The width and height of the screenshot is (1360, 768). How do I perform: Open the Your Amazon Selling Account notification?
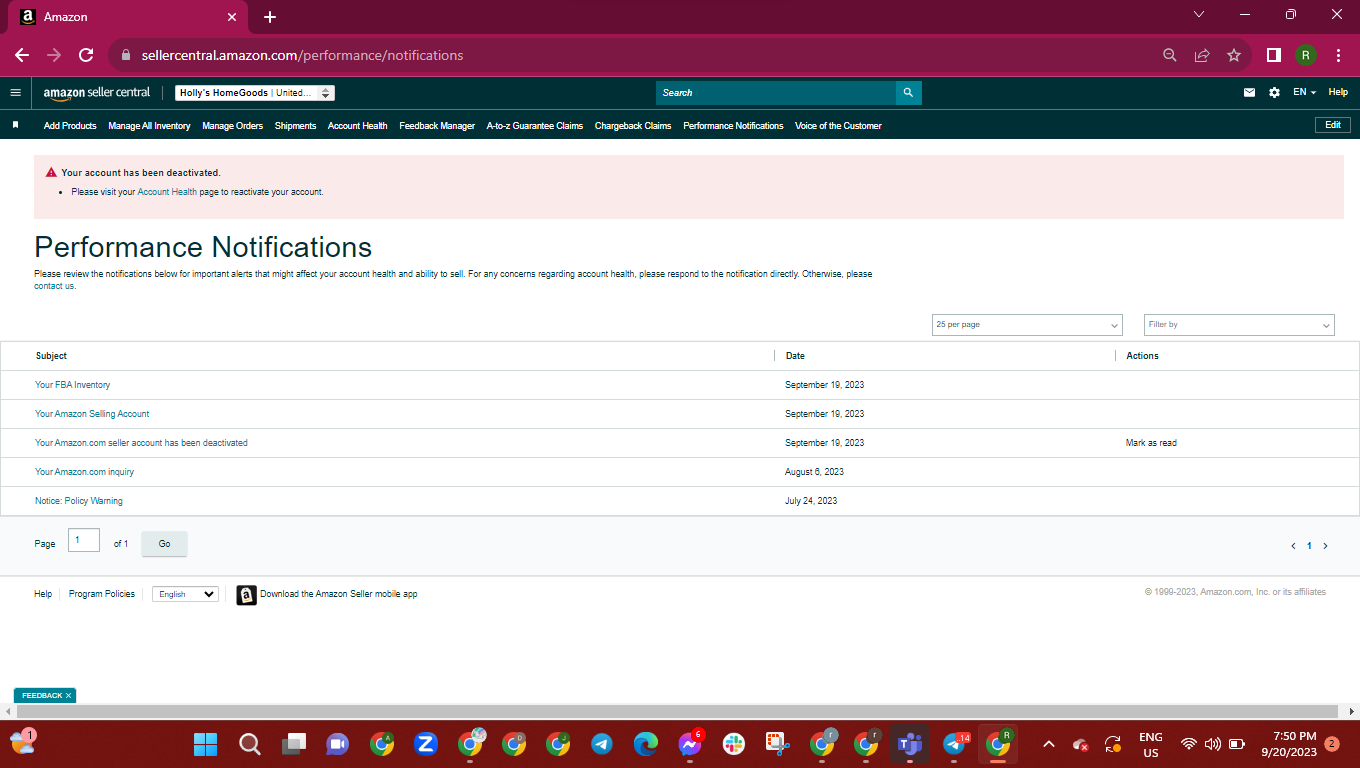tap(92, 414)
